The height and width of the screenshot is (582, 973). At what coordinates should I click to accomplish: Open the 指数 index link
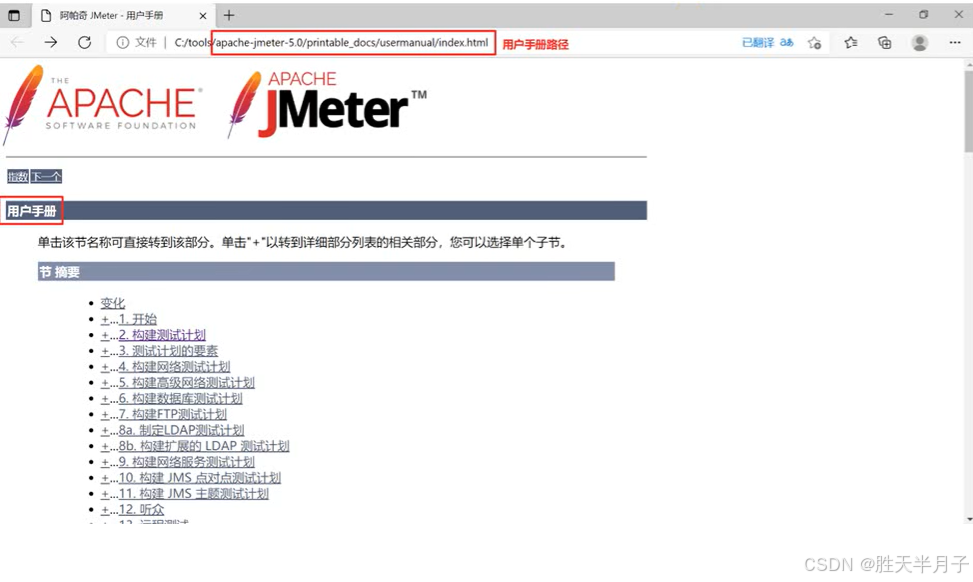[x=18, y=177]
